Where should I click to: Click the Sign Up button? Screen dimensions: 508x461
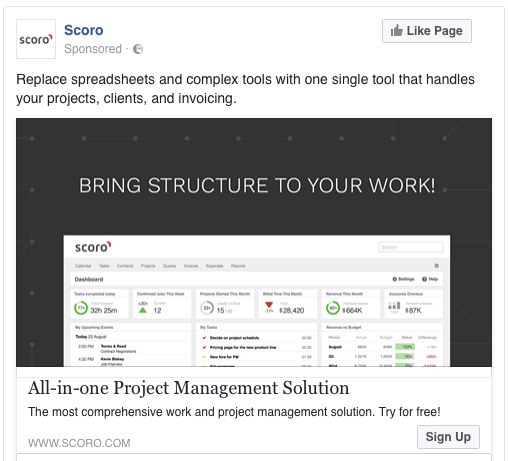[x=448, y=437]
